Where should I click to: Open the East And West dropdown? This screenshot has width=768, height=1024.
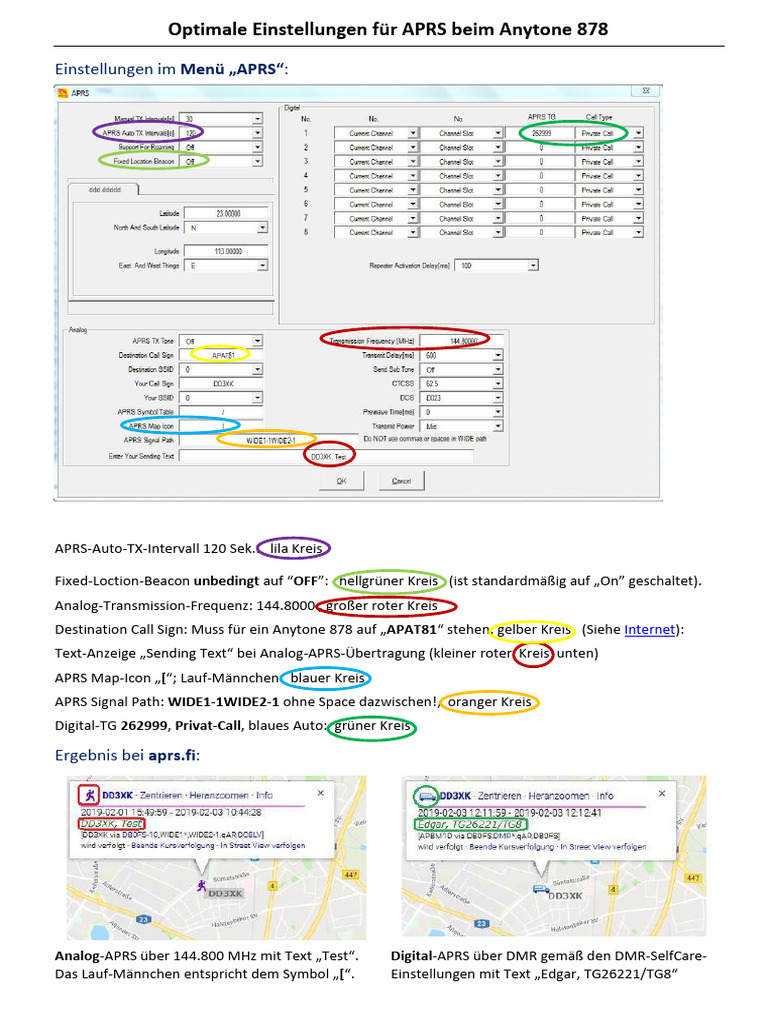point(262,265)
